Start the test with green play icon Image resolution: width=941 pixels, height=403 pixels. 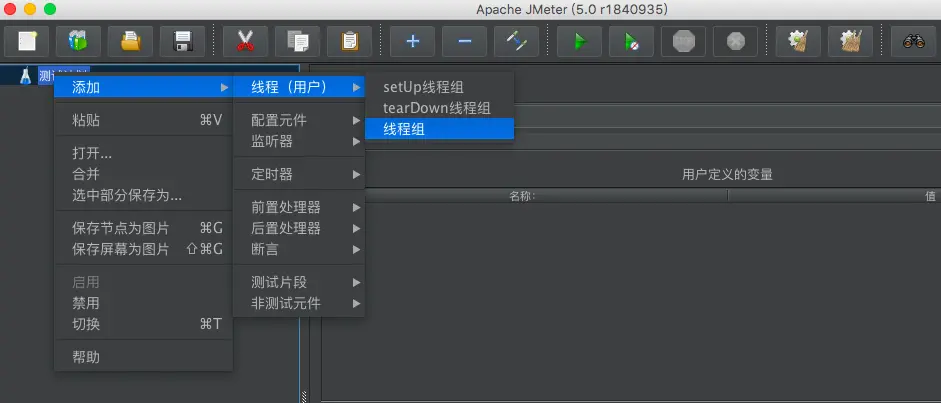(579, 41)
